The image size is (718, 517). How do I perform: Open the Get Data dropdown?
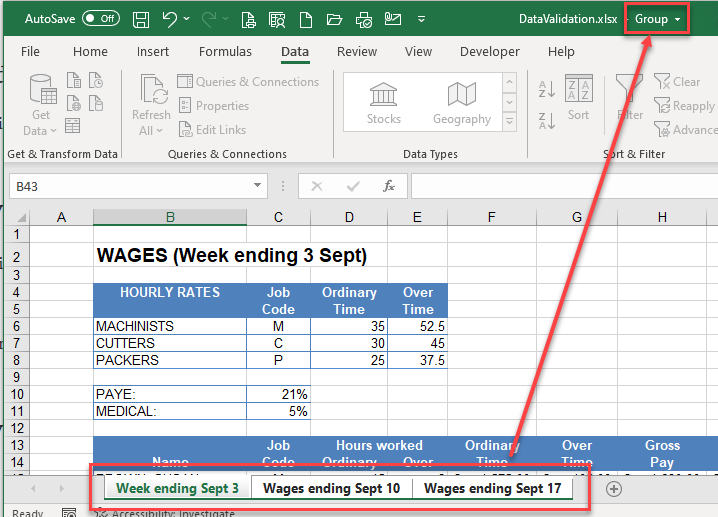[x=40, y=105]
